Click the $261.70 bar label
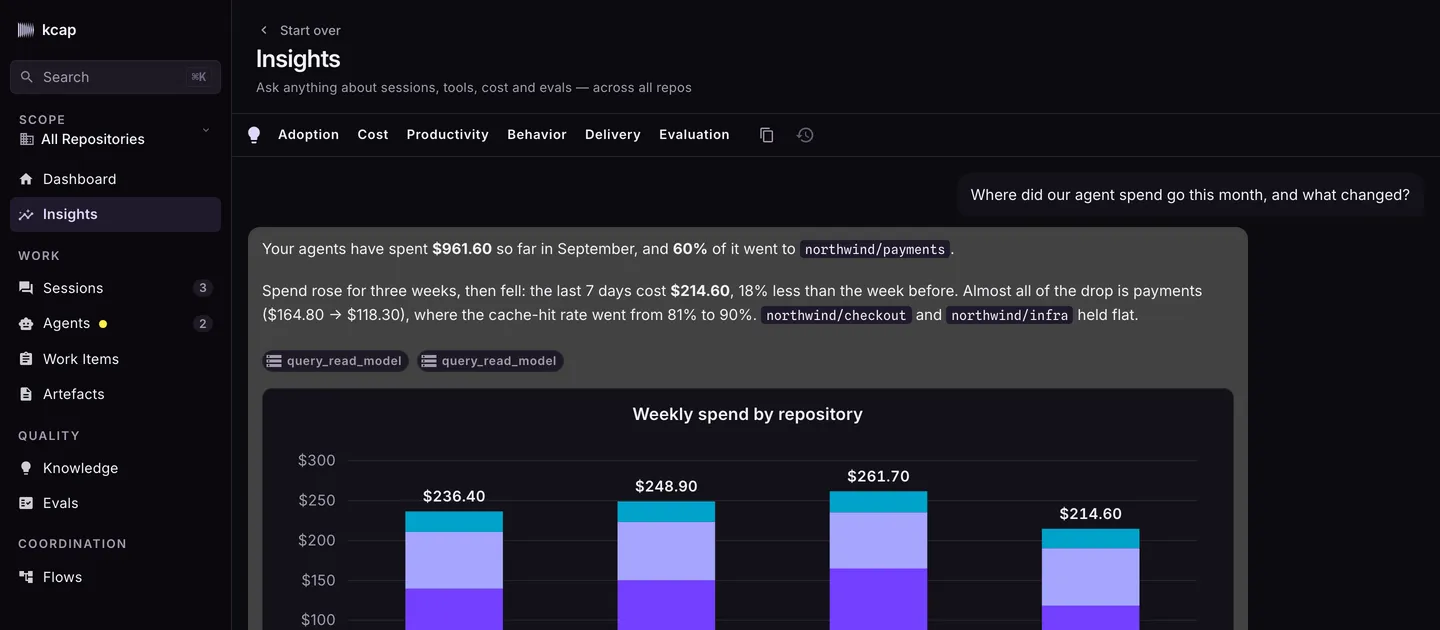 click(x=878, y=476)
